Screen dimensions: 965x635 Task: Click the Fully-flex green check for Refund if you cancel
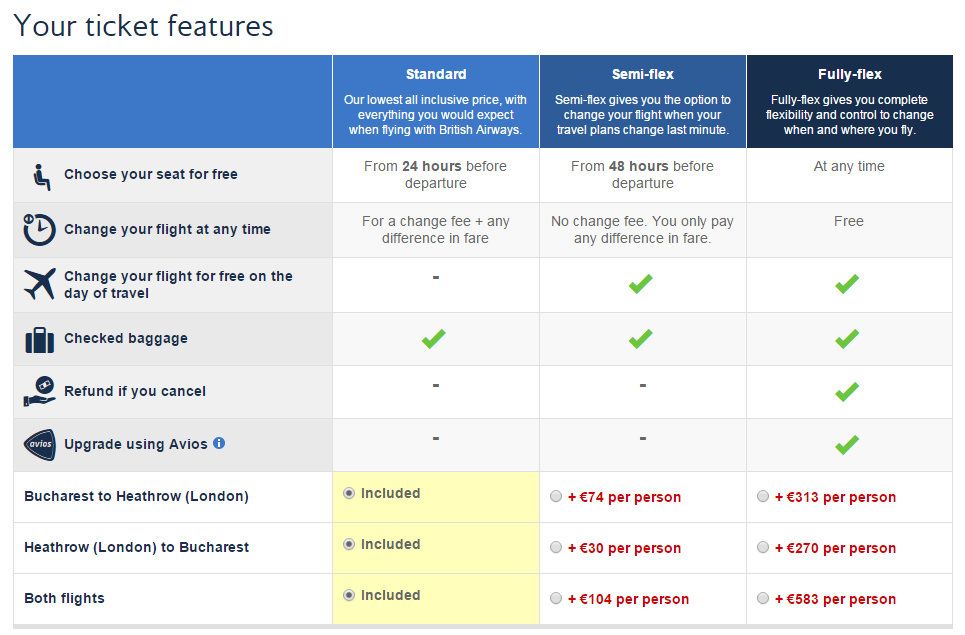tap(847, 392)
